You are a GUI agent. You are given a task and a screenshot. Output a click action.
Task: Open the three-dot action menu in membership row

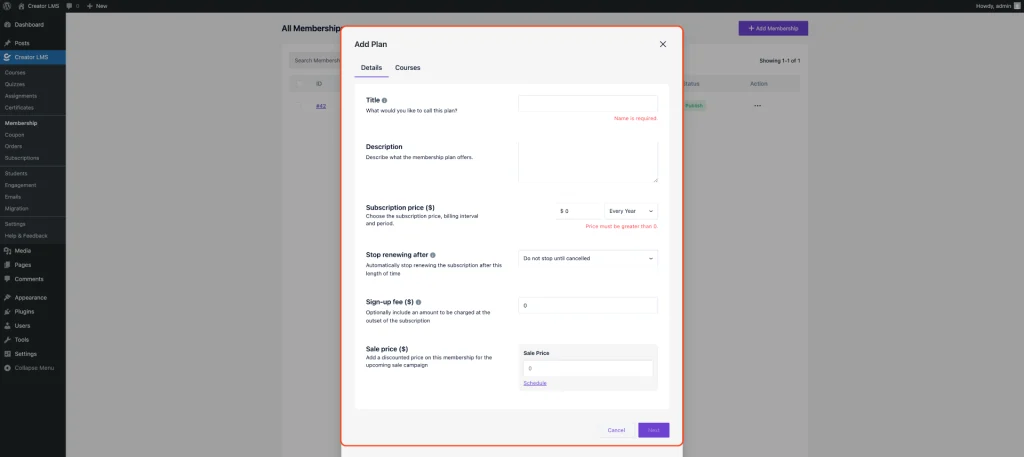point(757,105)
